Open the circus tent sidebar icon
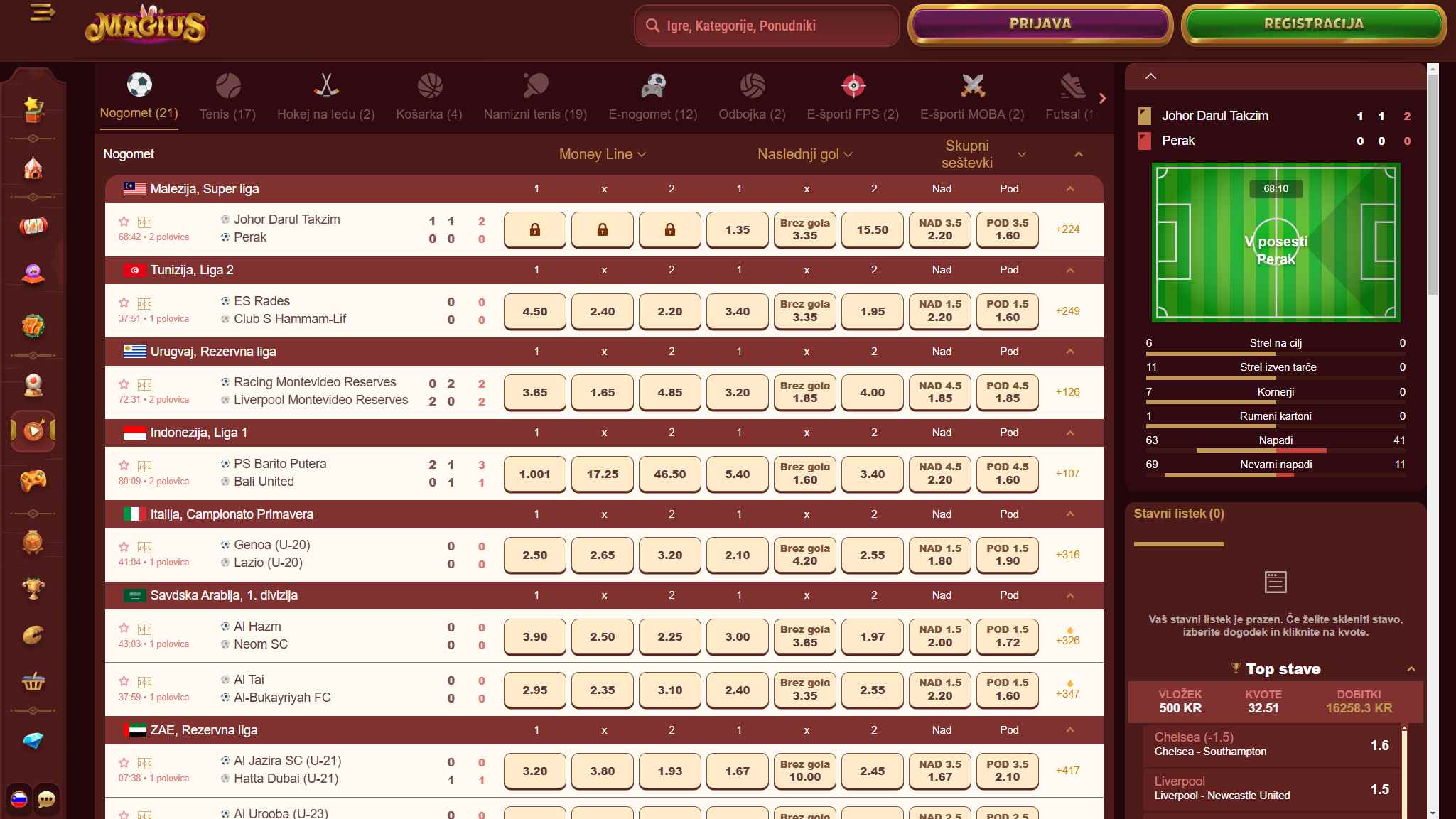 coord(33,168)
